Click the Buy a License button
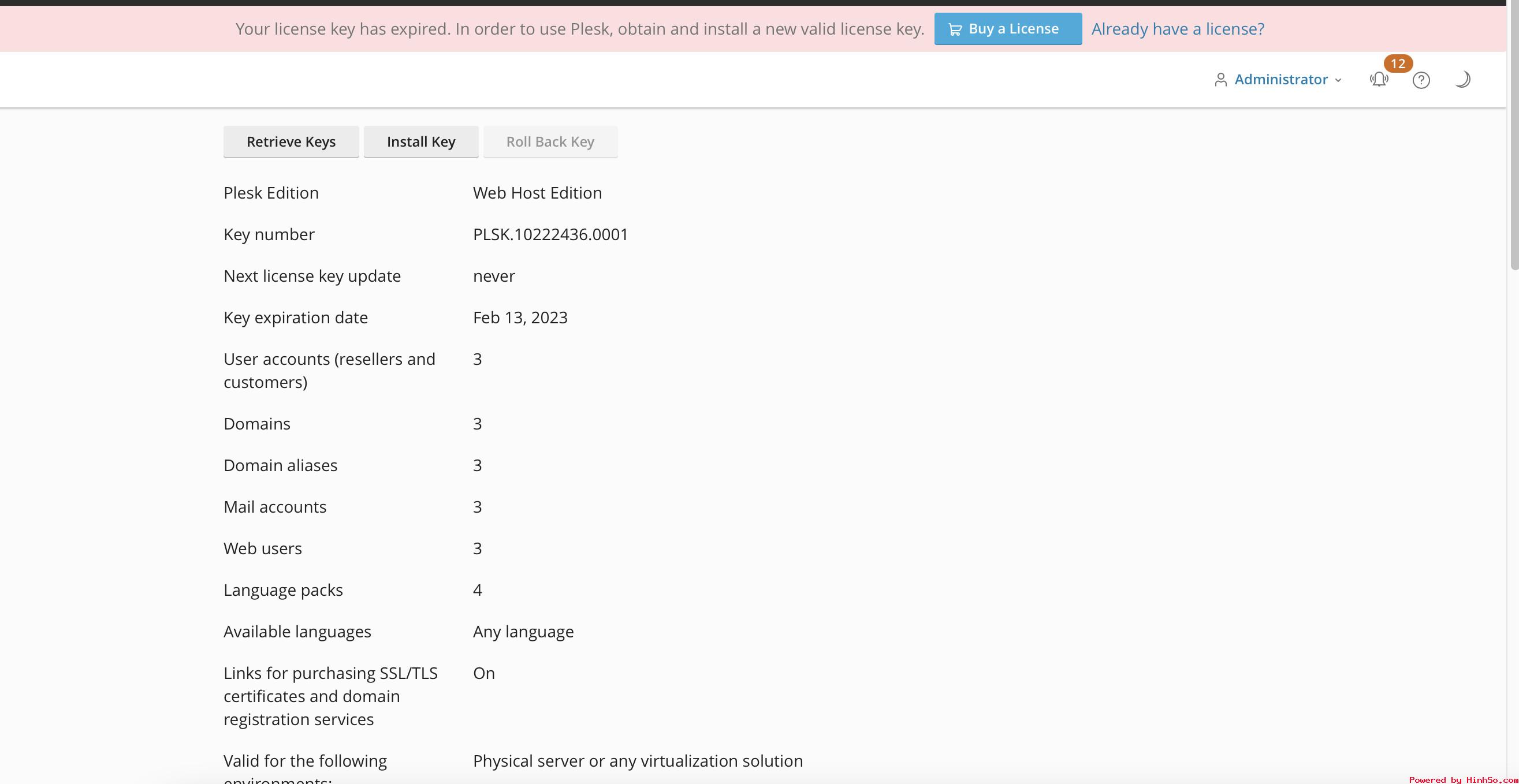This screenshot has width=1519, height=784. (x=1008, y=29)
